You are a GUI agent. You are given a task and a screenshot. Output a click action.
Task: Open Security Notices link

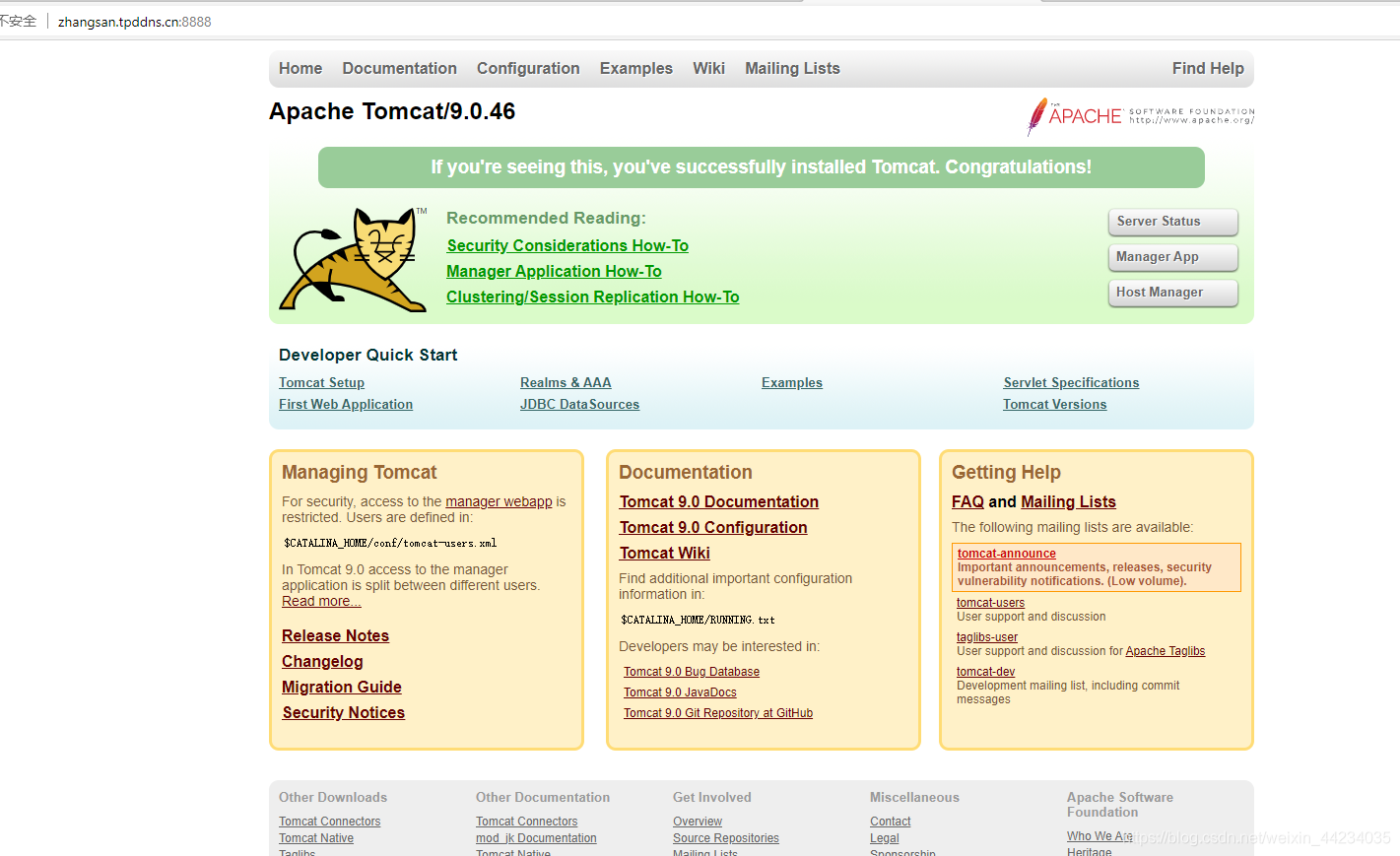(343, 713)
